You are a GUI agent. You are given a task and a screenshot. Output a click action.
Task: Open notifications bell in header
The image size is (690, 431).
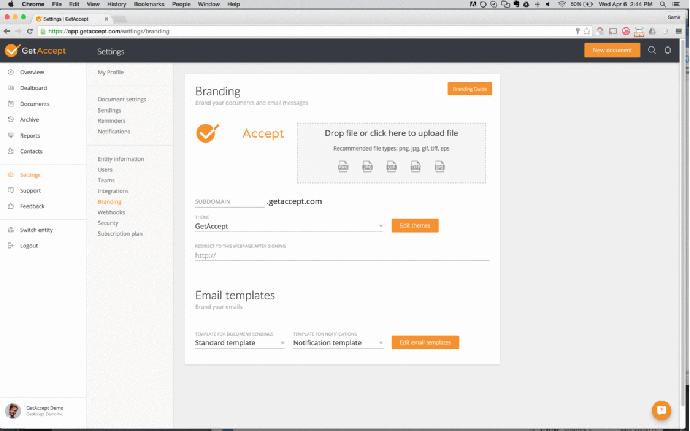tap(668, 50)
